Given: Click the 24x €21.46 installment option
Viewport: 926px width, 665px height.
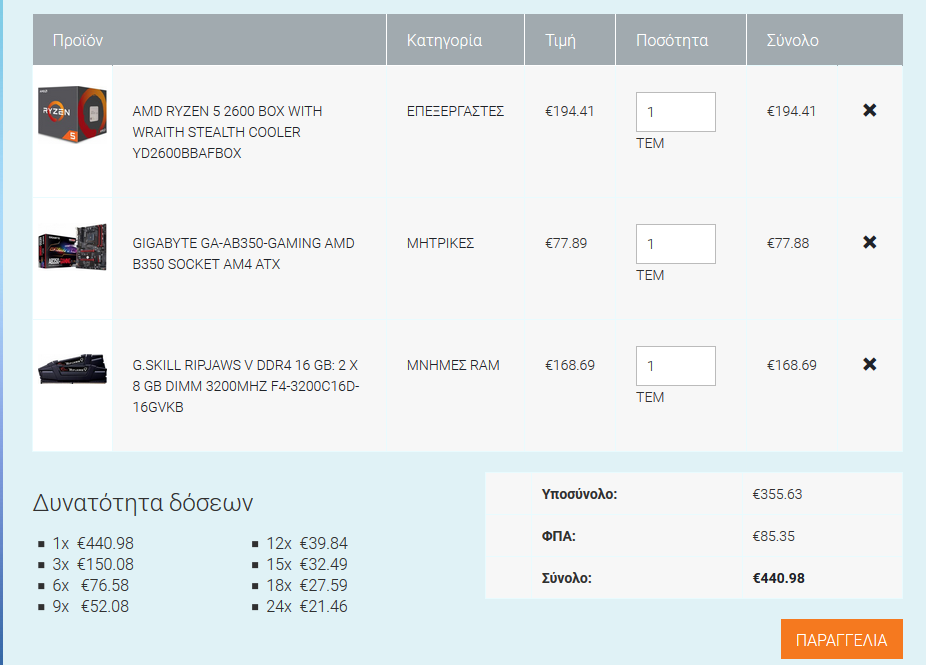Looking at the screenshot, I should (x=307, y=607).
